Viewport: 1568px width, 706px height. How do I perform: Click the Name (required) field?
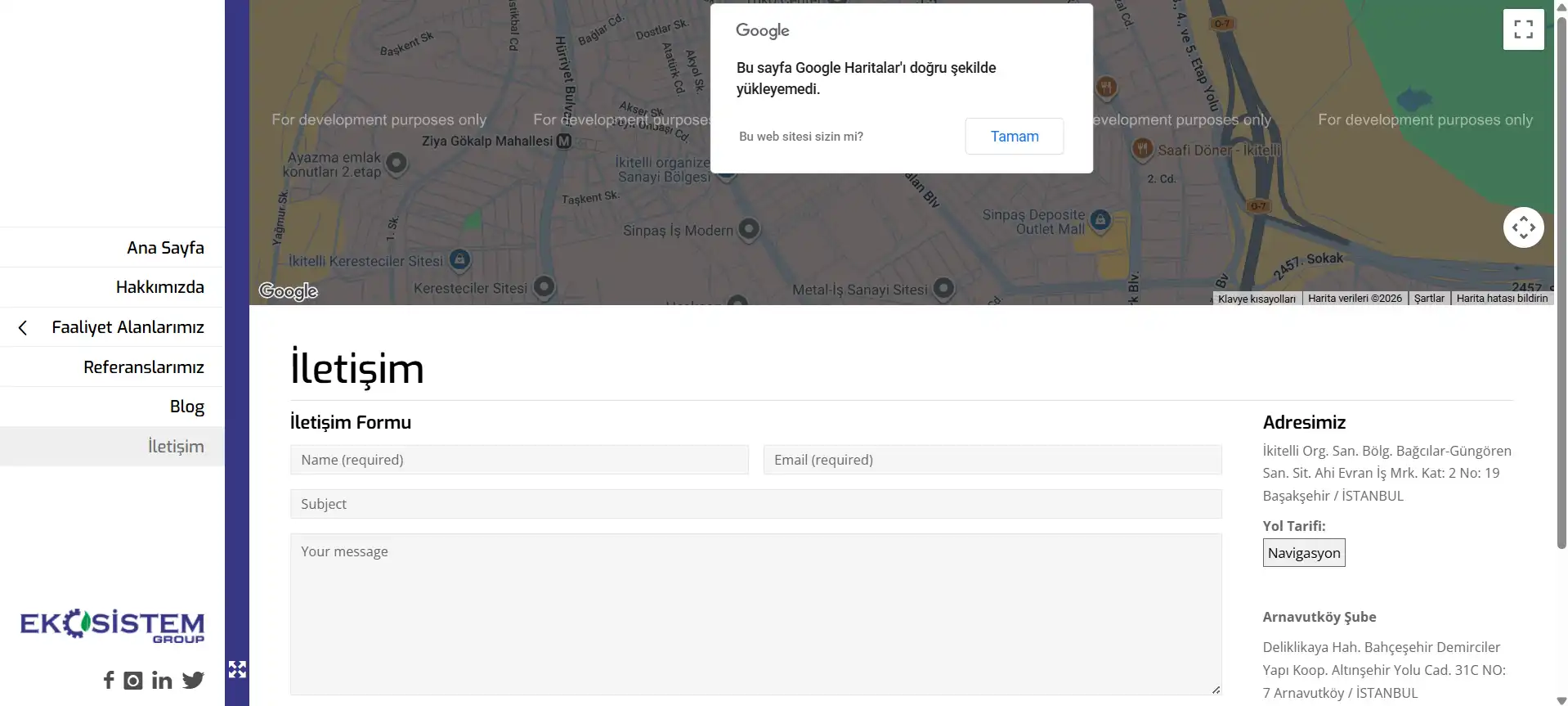pos(519,460)
